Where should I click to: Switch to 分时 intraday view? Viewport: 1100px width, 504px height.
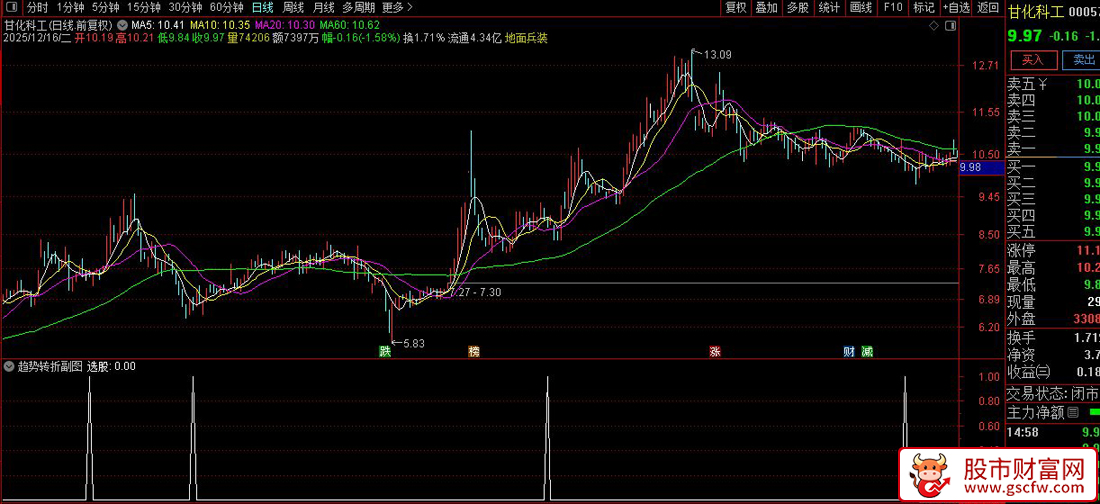click(38, 8)
